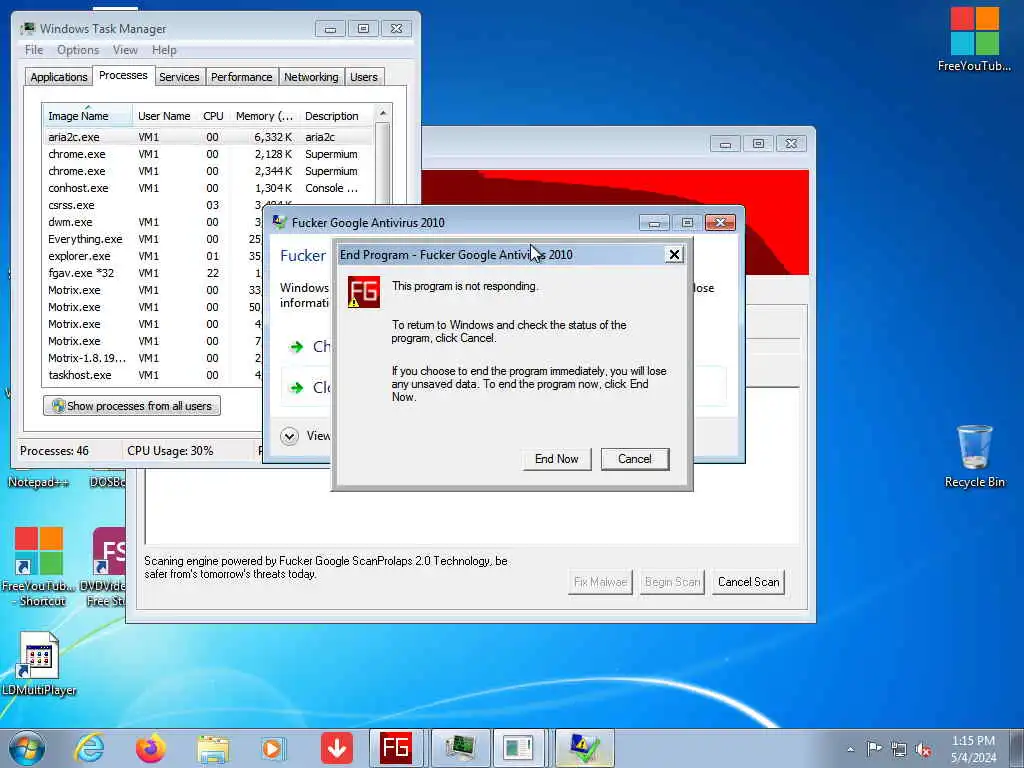The width and height of the screenshot is (1024, 768).
Task: Open the Recycle Bin desktop icon
Action: pos(974,456)
